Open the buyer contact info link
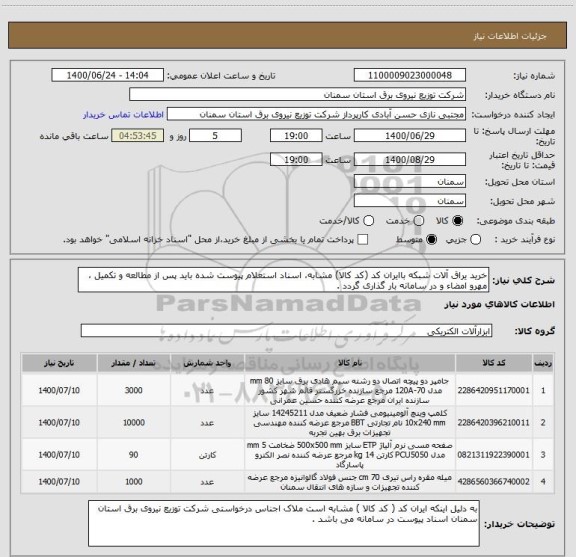Image resolution: width=576 pixels, height=557 pixels. point(123,115)
